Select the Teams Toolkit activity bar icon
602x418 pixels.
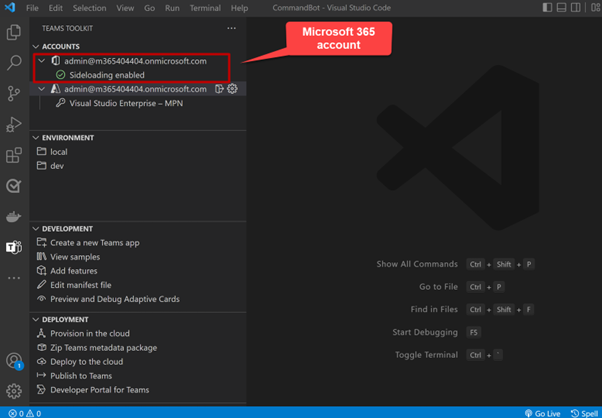click(x=14, y=247)
